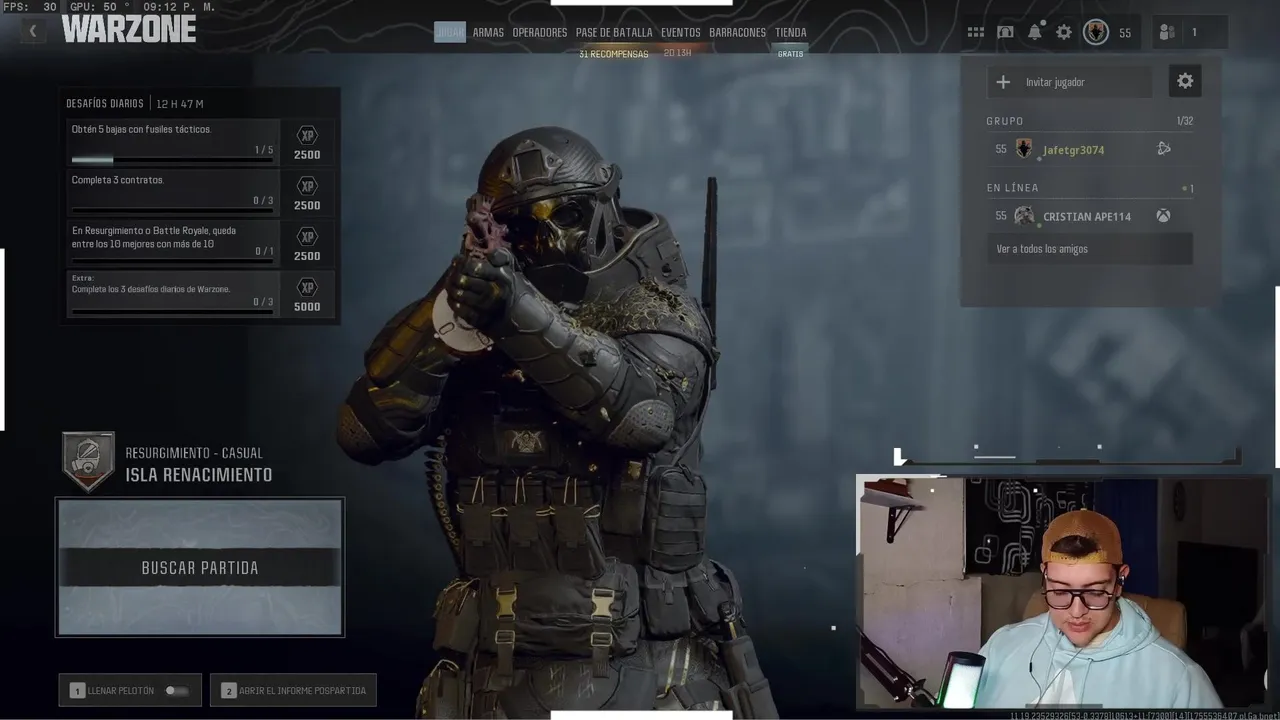
Task: Click Ver a todos los amigos
Action: (x=1089, y=249)
